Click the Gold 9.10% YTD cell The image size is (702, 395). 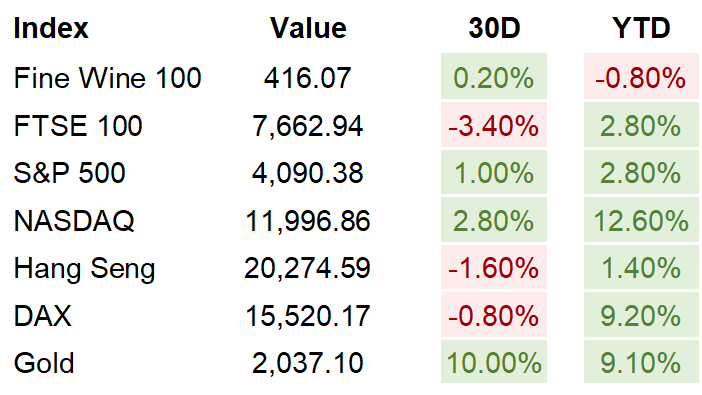pos(641,361)
